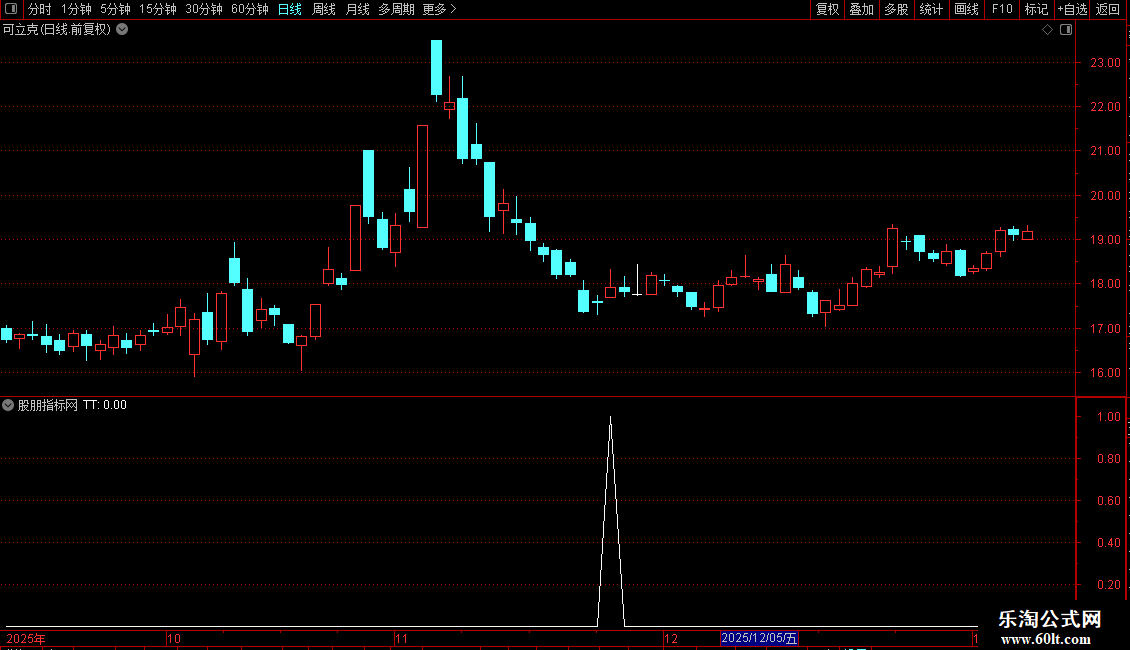Click the panel layout icon at top-left

coord(11,9)
